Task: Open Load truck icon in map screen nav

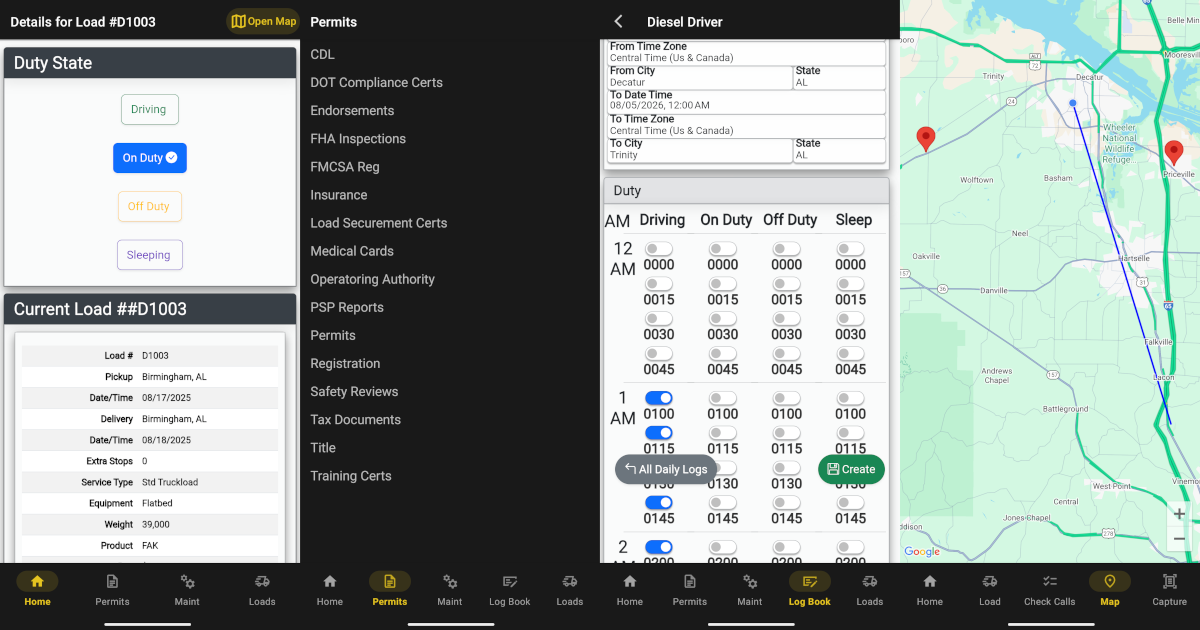Action: (990, 582)
